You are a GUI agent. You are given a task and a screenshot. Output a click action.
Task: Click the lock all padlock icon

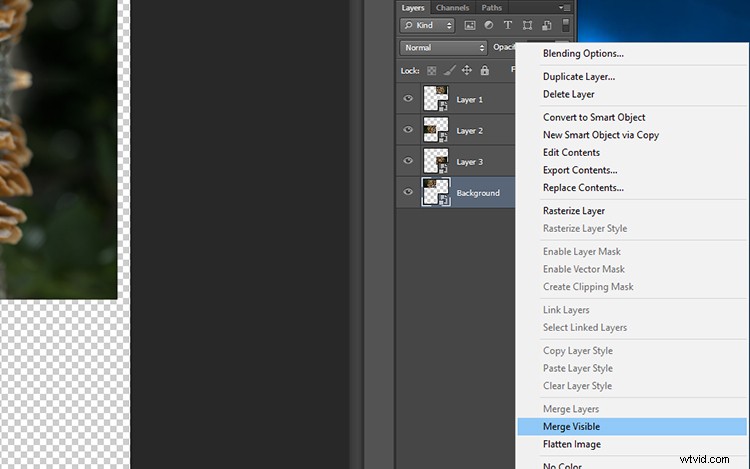484,71
